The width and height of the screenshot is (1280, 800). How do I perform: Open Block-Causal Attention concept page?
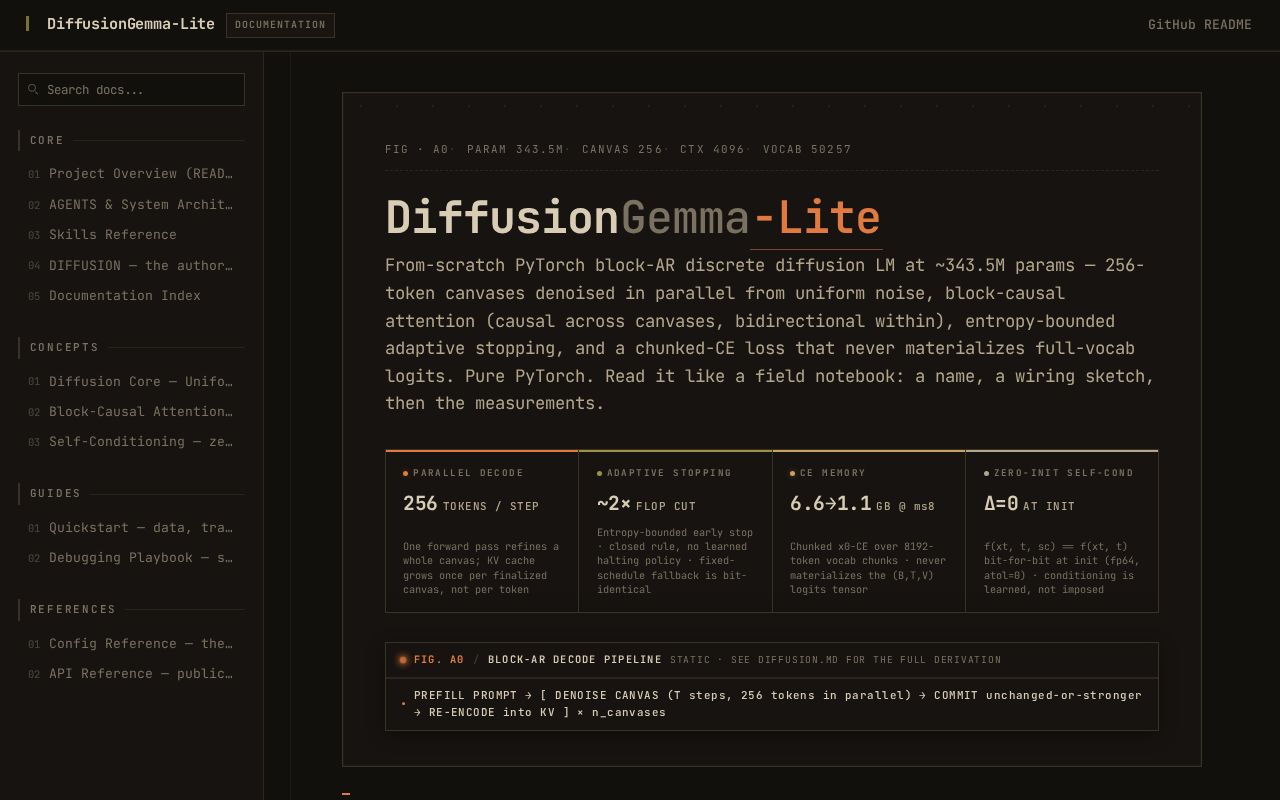click(x=131, y=412)
